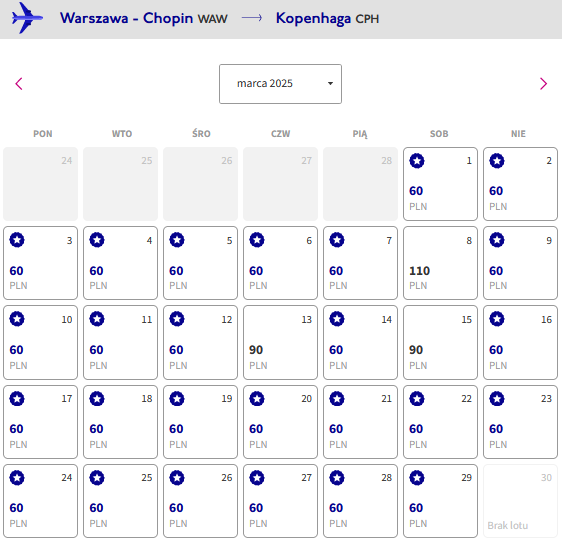Viewport: 562px width, 539px height.
Task: Click the airplane icon in the header
Action: tap(27, 18)
